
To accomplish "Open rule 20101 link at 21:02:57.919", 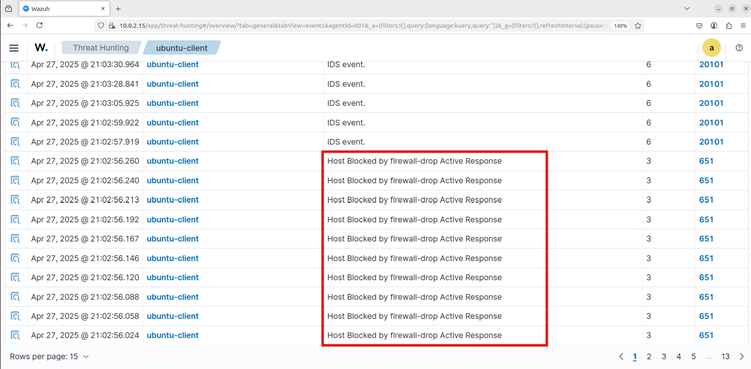I will (711, 142).
